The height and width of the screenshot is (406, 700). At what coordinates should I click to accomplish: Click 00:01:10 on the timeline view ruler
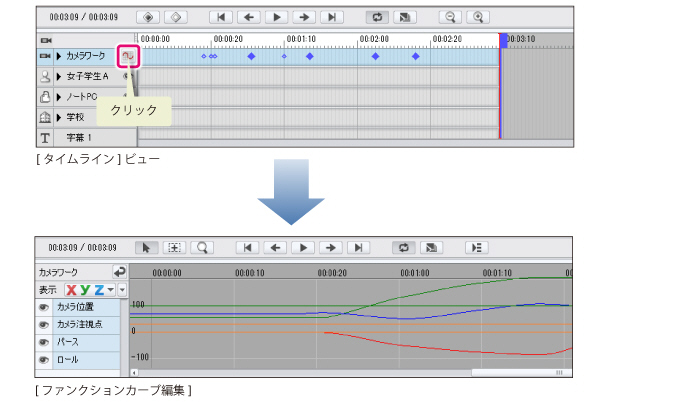[301, 39]
